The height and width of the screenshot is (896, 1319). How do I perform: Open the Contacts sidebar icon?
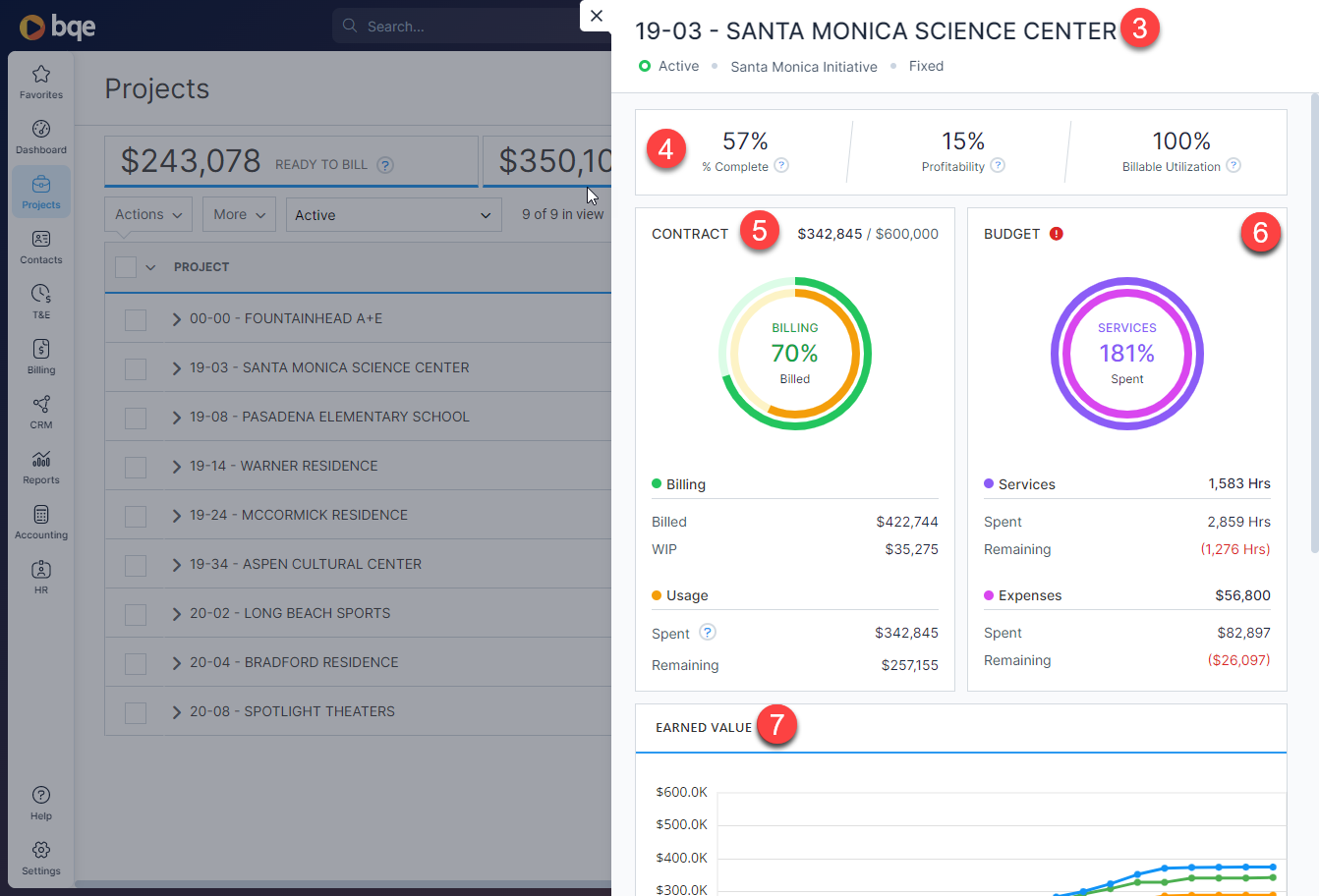pyautogui.click(x=41, y=241)
